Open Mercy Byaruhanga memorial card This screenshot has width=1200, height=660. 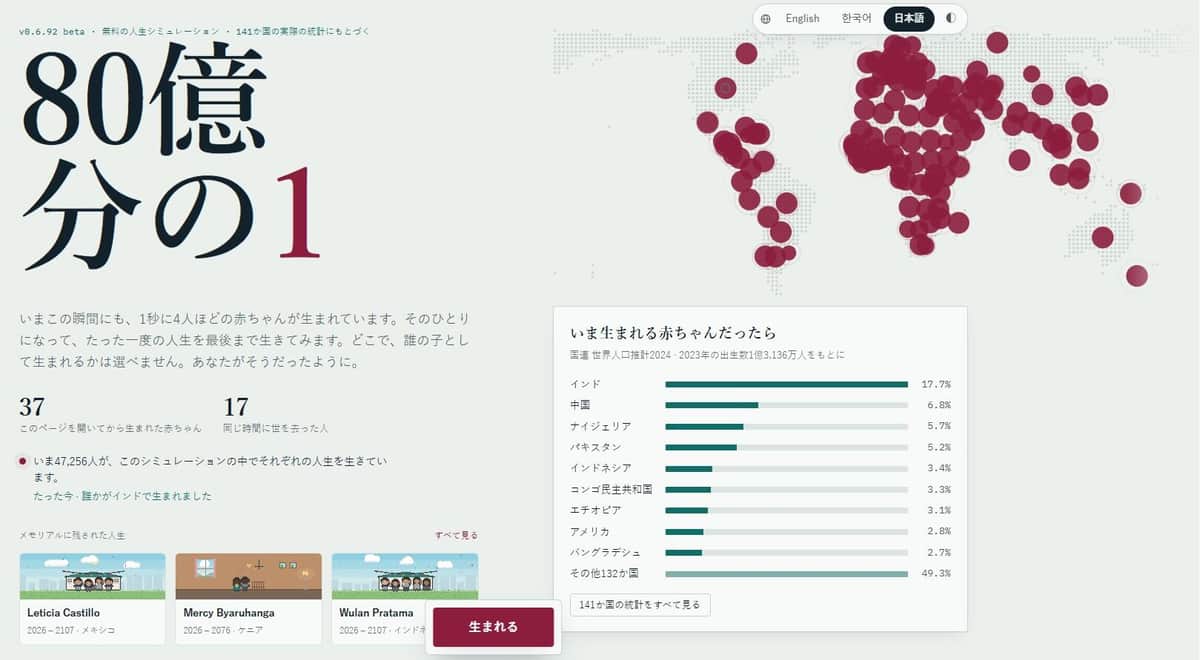[248, 599]
